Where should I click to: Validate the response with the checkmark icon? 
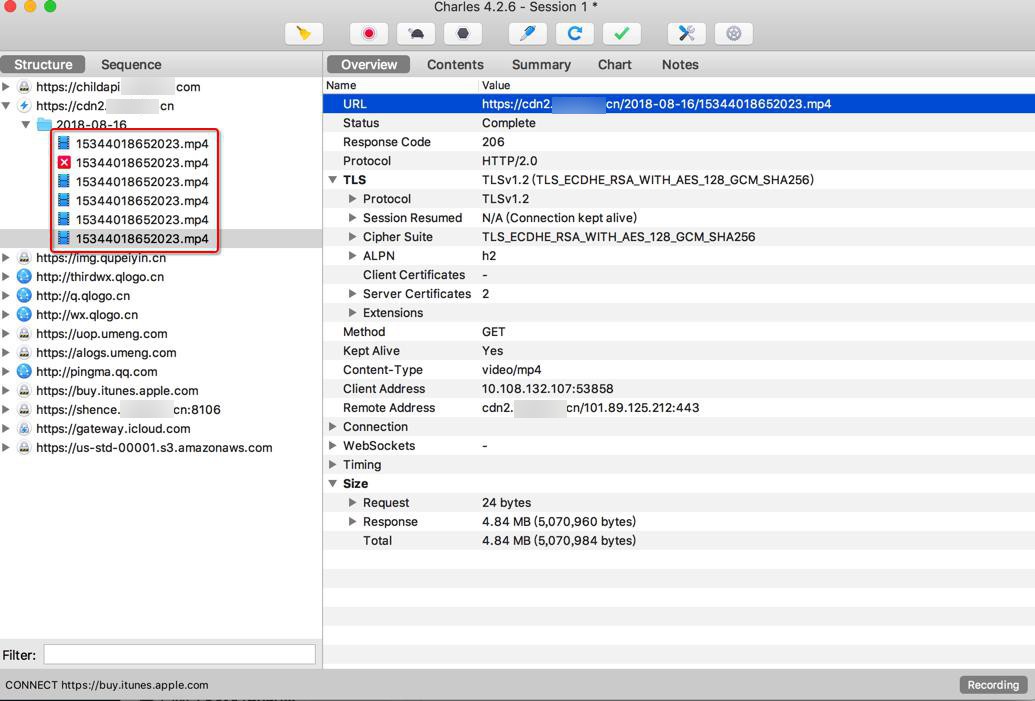pyautogui.click(x=621, y=33)
